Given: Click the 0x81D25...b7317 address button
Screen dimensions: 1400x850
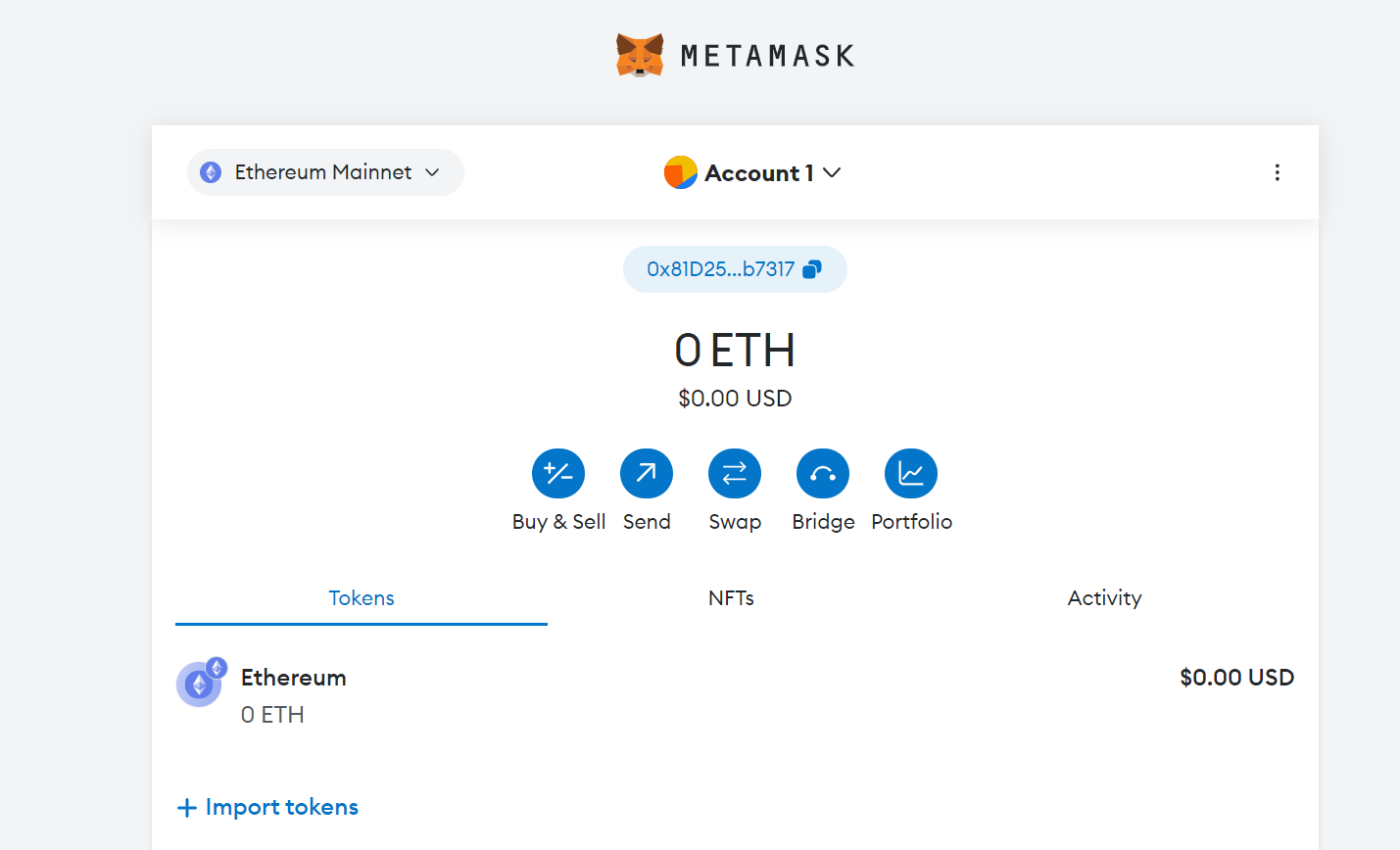Looking at the screenshot, I should pos(721,269).
